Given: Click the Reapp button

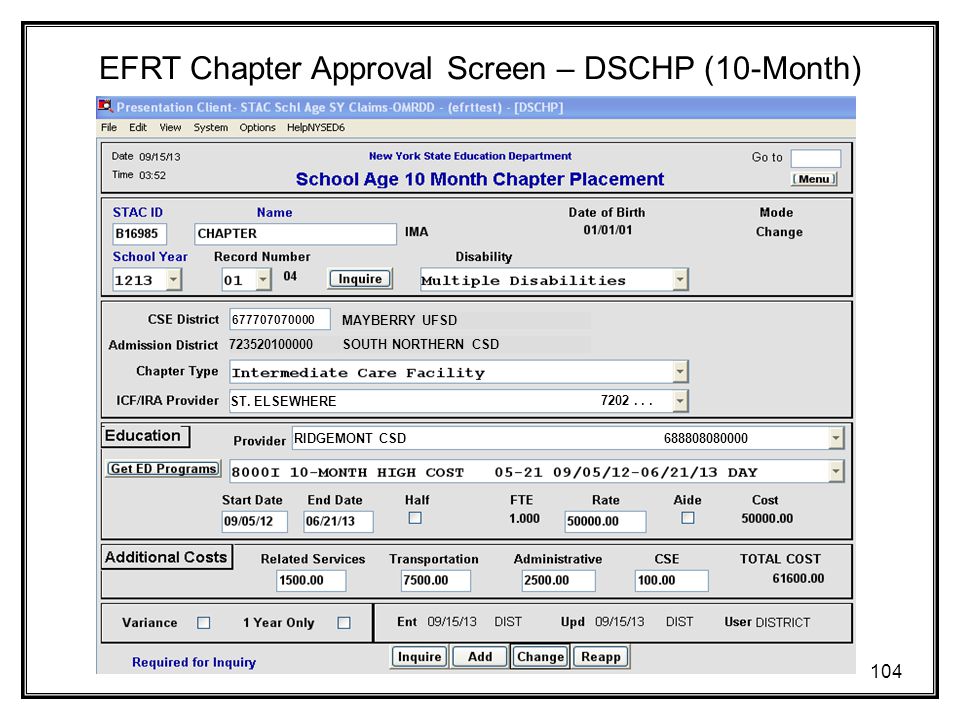Looking at the screenshot, I should click(601, 657).
